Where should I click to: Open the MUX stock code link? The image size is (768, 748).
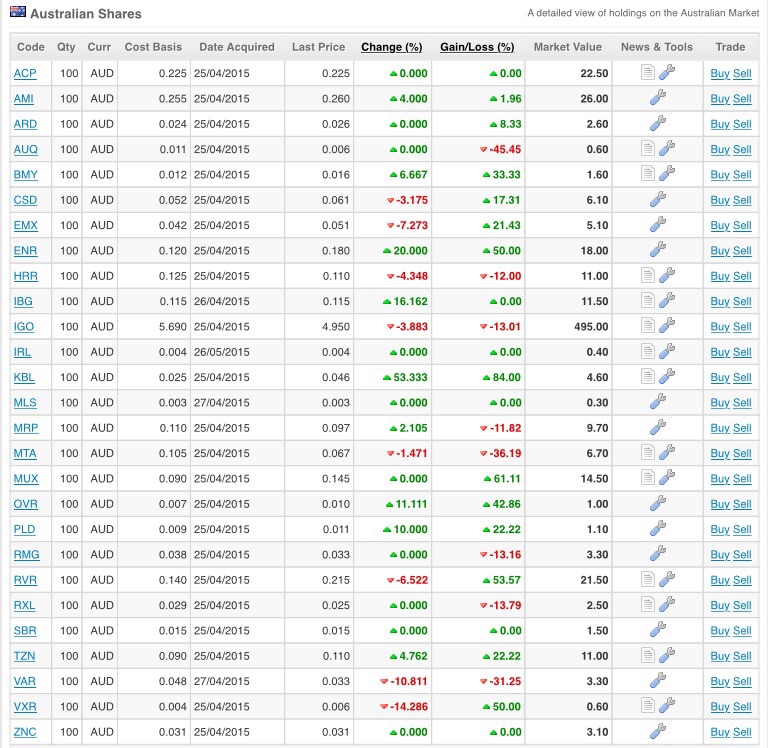(x=26, y=479)
